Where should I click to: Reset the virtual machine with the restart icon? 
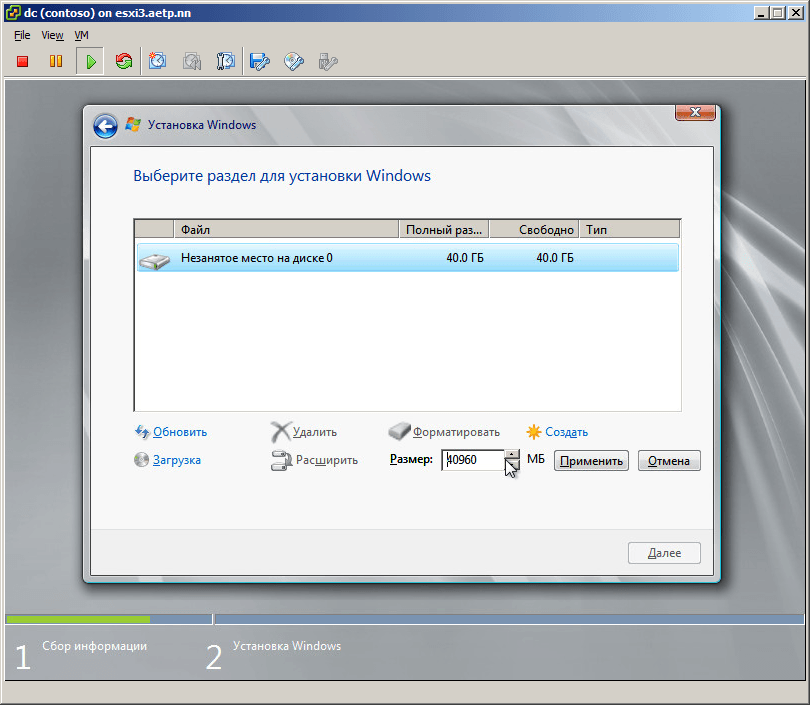(124, 62)
